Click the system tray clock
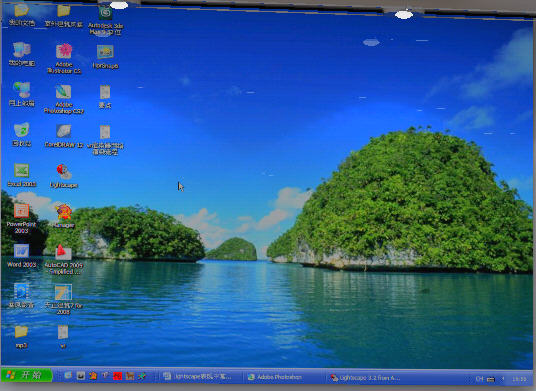The image size is (536, 391). click(x=519, y=379)
